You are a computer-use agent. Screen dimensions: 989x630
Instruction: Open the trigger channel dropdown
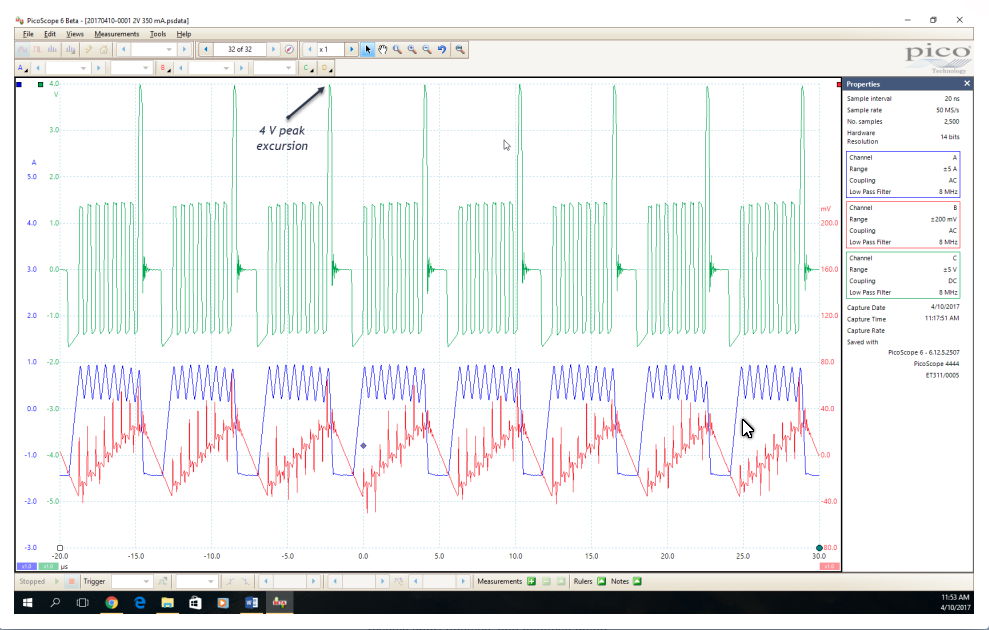210,581
